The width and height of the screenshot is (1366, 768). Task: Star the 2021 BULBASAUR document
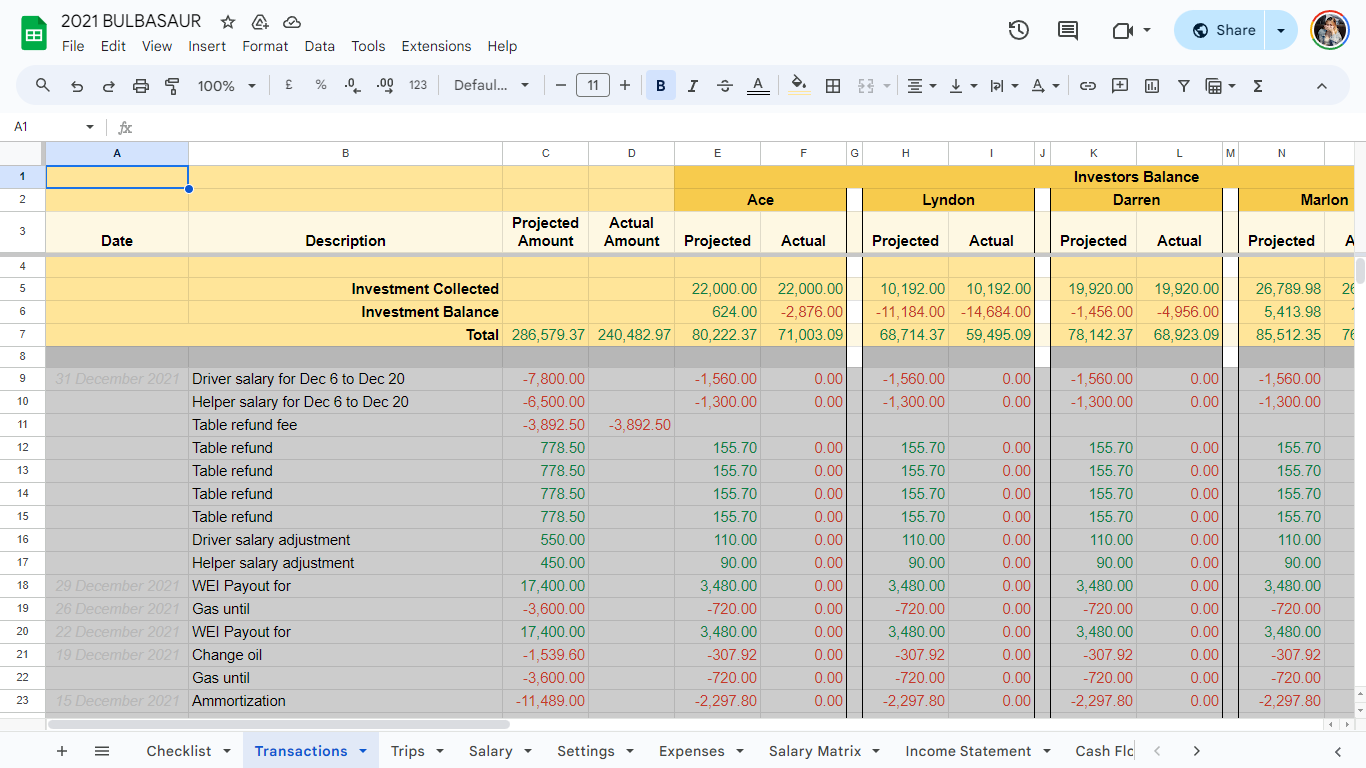[228, 22]
